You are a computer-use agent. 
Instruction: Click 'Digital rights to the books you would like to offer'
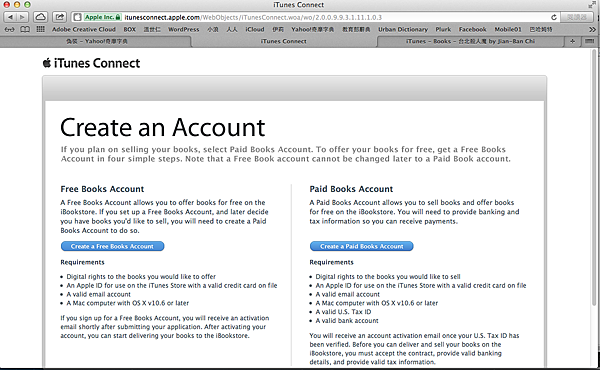click(141, 277)
